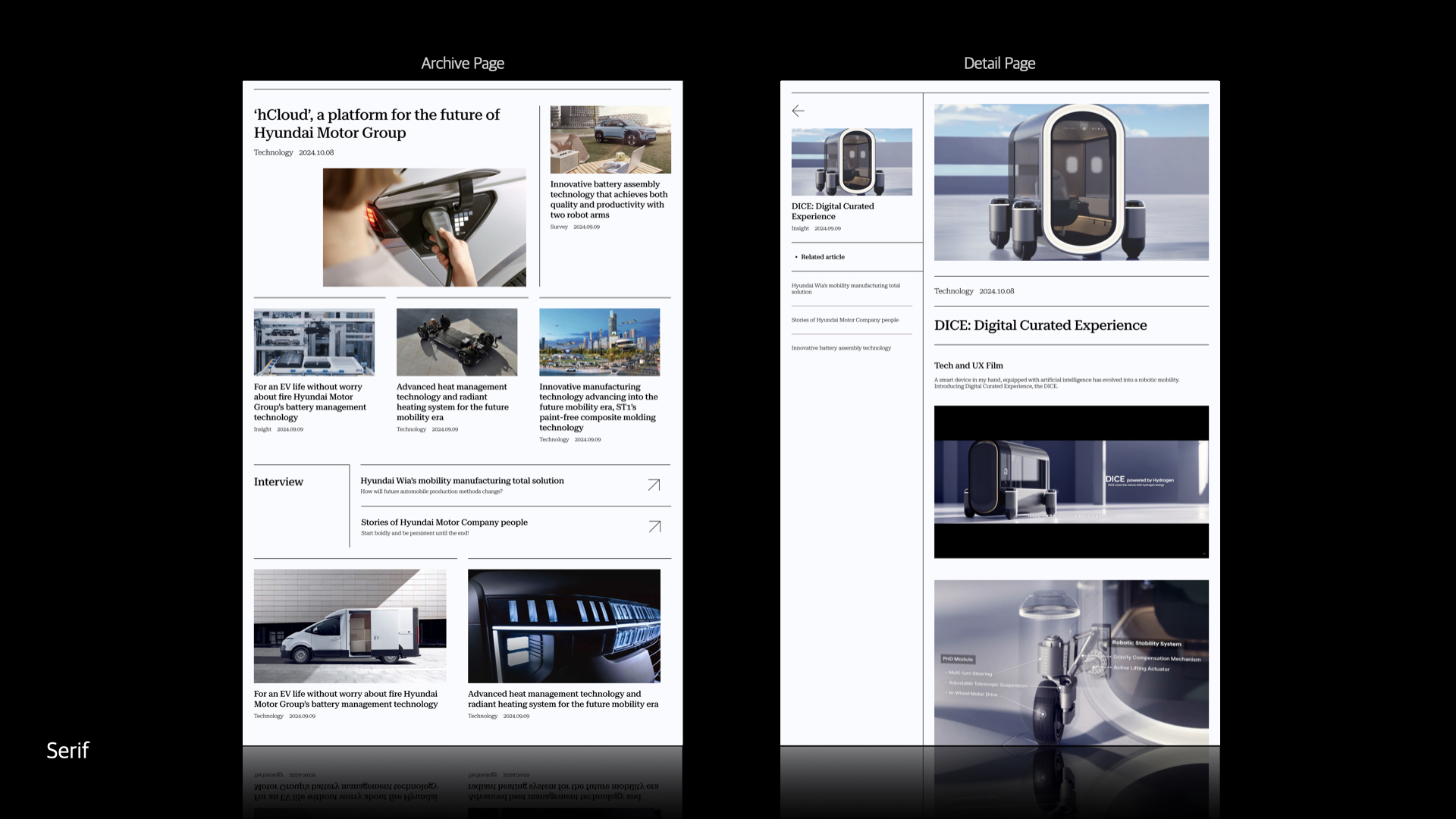This screenshot has height=819, width=1456.
Task: Click the back arrow on Detail Page
Action: (x=798, y=111)
